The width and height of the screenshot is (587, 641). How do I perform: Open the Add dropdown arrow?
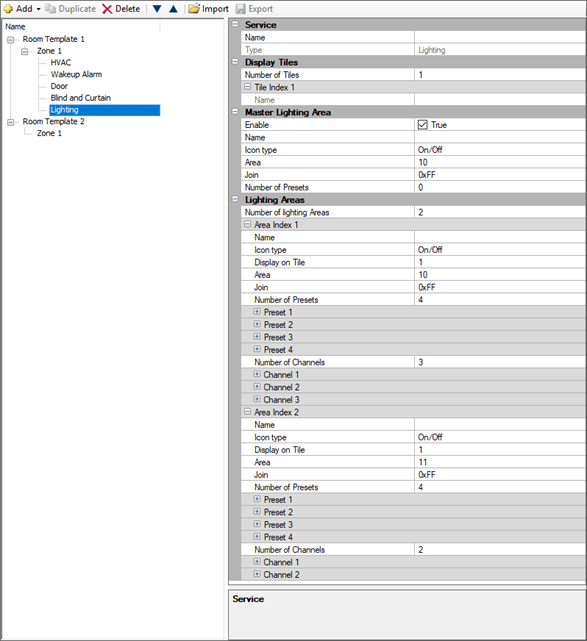[x=38, y=9]
